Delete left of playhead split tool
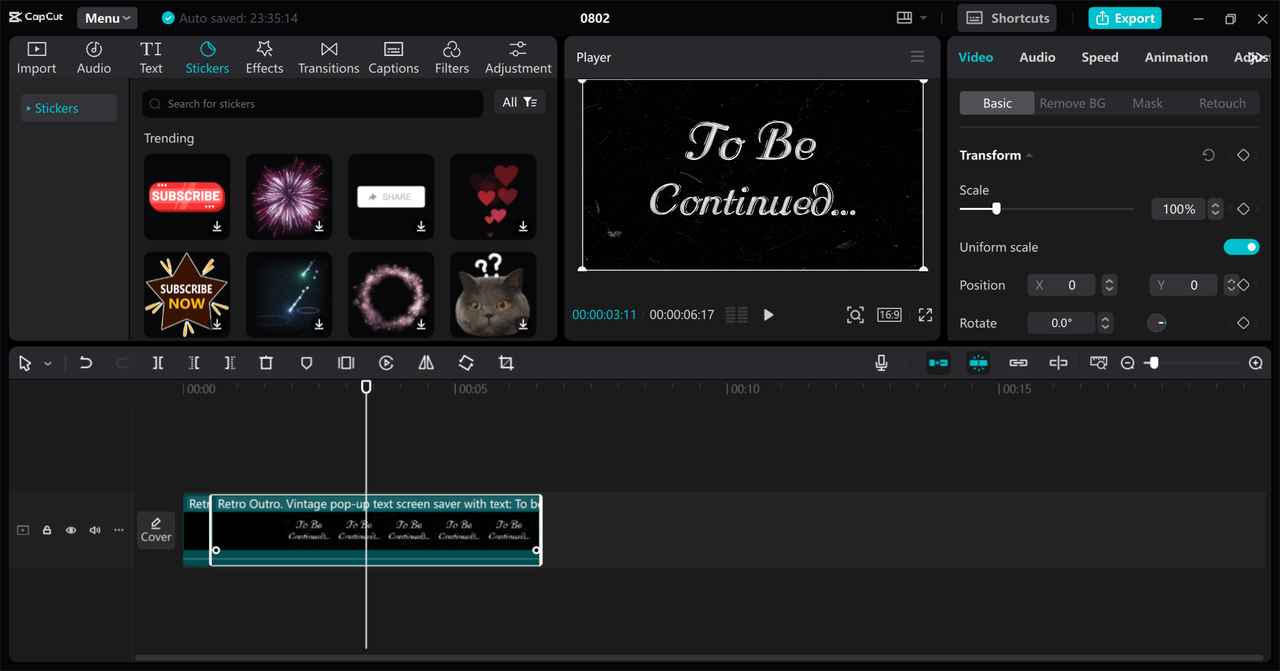Image resolution: width=1280 pixels, height=671 pixels. (x=194, y=363)
